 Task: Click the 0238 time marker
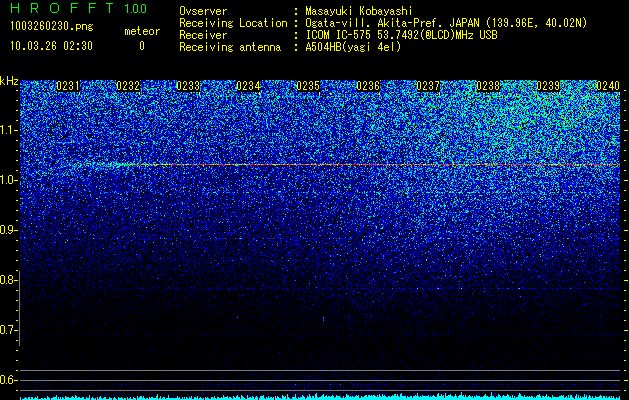click(x=488, y=86)
